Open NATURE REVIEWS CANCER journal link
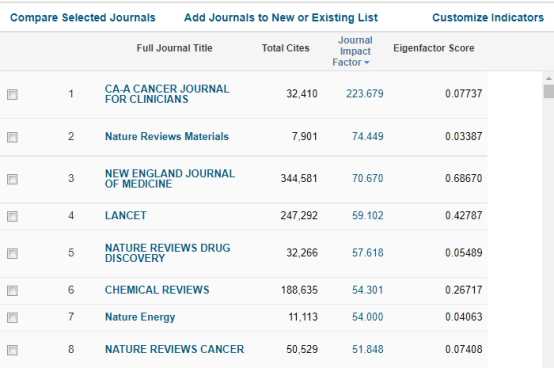This screenshot has width=554, height=368. coord(175,349)
